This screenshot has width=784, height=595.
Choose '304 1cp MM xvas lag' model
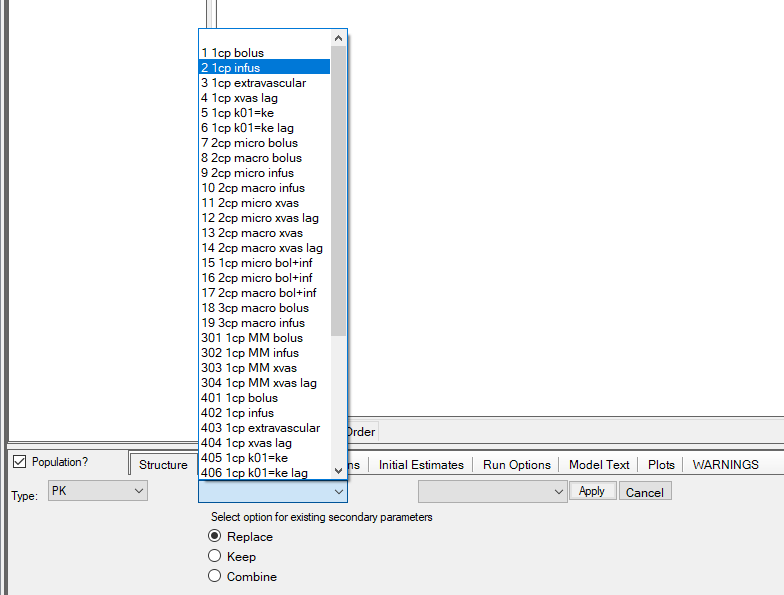264,382
